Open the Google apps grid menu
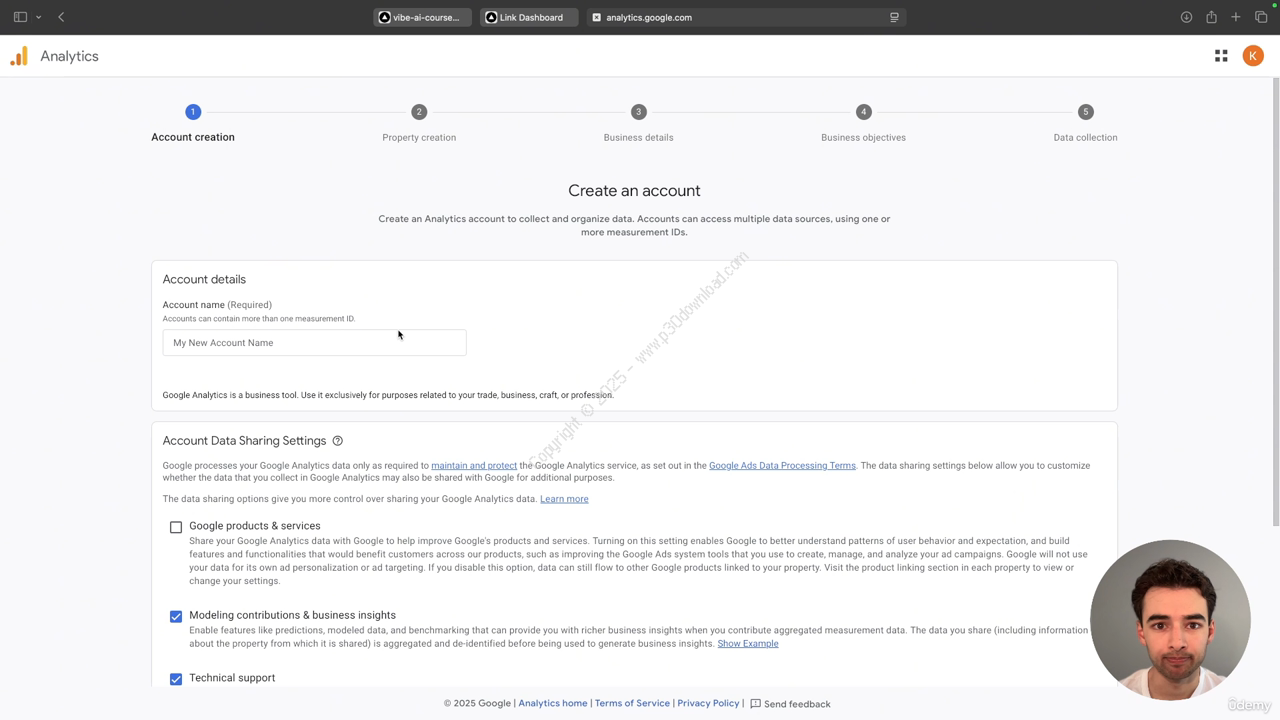Screen dimensions: 1280x720 1221,56
